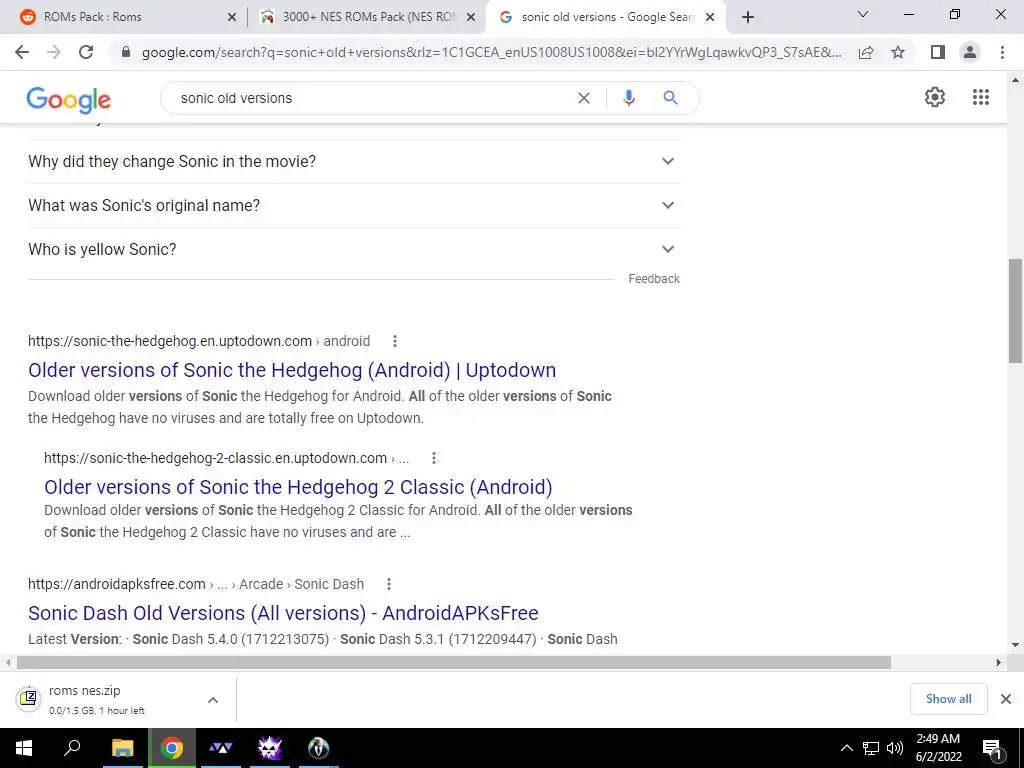Open notification center in taskbar
Image resolution: width=1024 pixels, height=768 pixels.
992,748
